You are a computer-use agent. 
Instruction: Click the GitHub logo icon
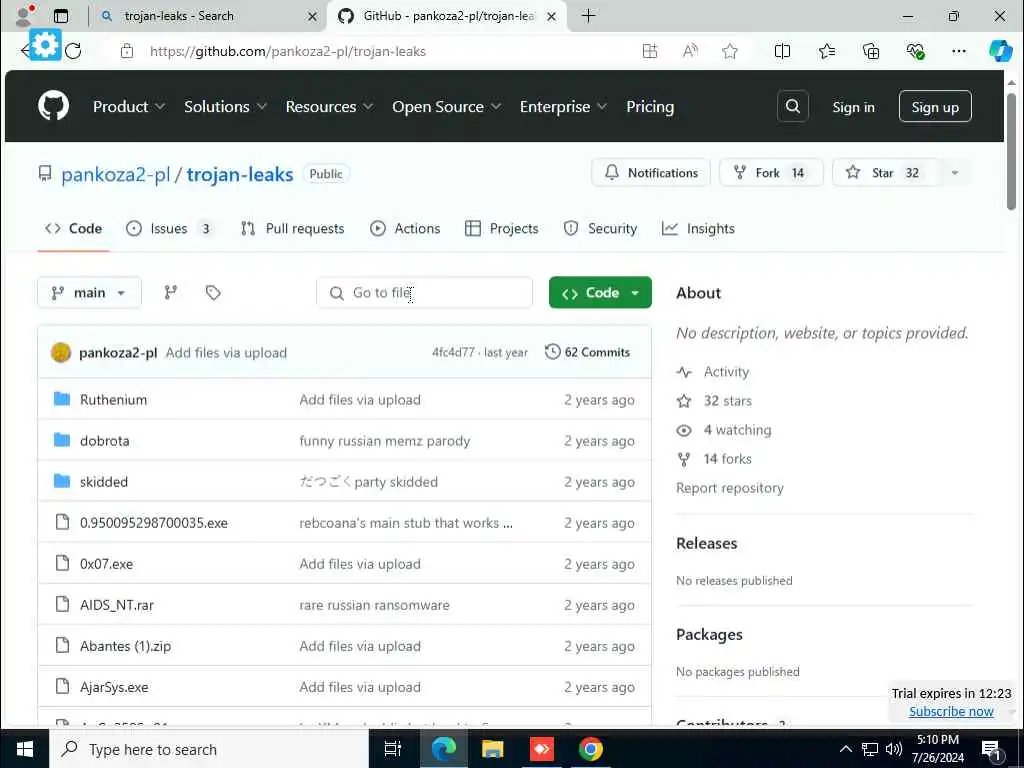pyautogui.click(x=54, y=106)
